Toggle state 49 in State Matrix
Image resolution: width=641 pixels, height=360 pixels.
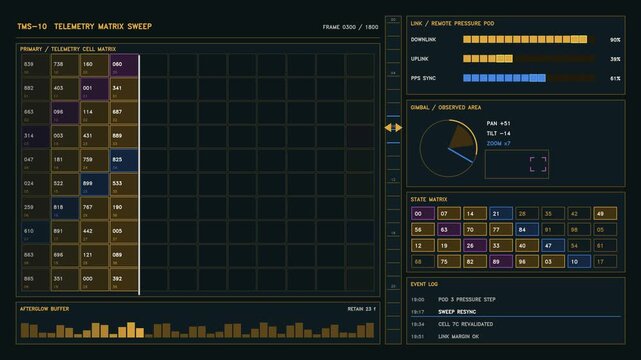coord(605,213)
